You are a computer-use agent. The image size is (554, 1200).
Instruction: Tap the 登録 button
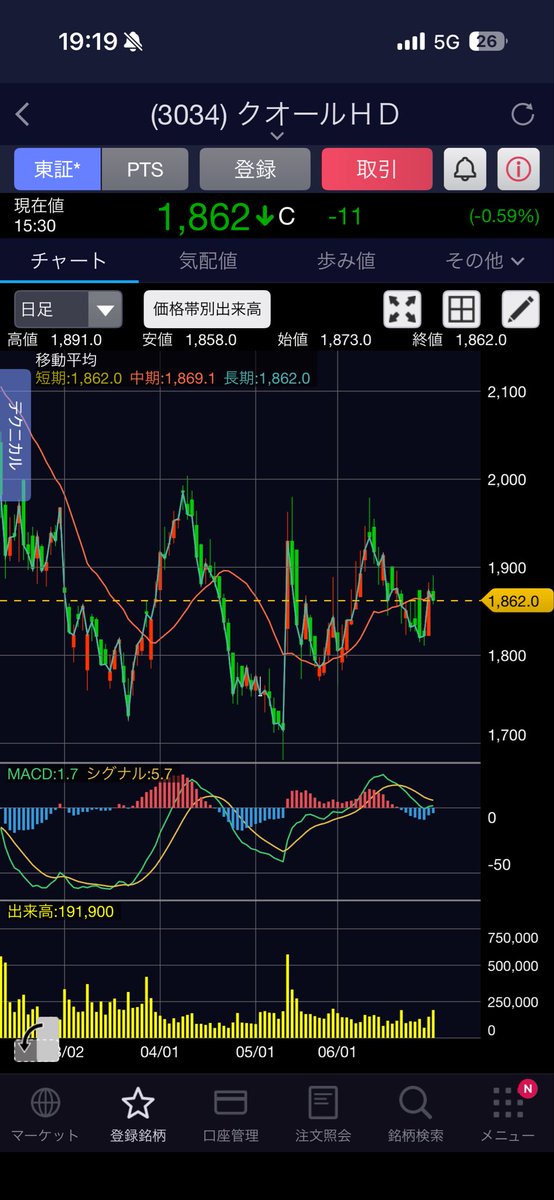click(x=255, y=169)
